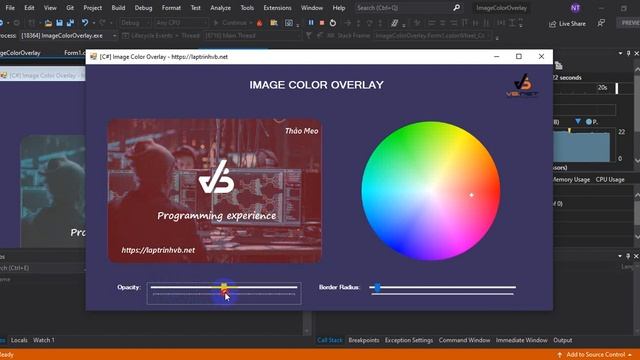Click the search magnifier icon
Image resolution: width=640 pixels, height=360 pixels.
tap(456, 8)
